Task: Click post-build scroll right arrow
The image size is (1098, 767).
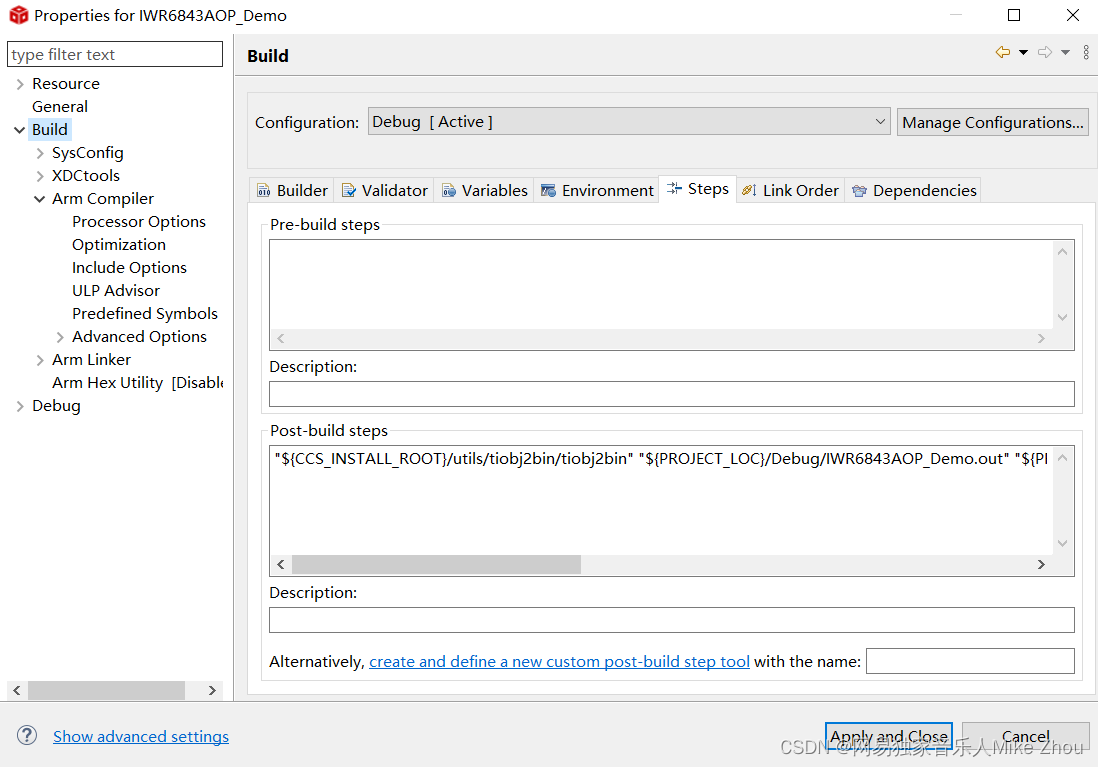Action: click(1041, 565)
